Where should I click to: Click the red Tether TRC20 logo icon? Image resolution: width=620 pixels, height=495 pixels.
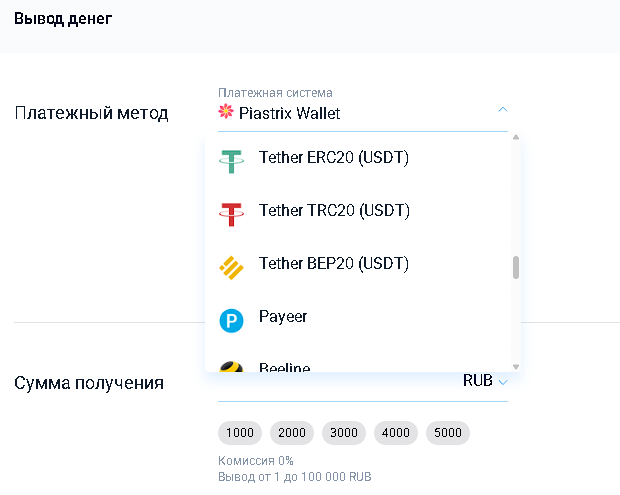(x=232, y=212)
